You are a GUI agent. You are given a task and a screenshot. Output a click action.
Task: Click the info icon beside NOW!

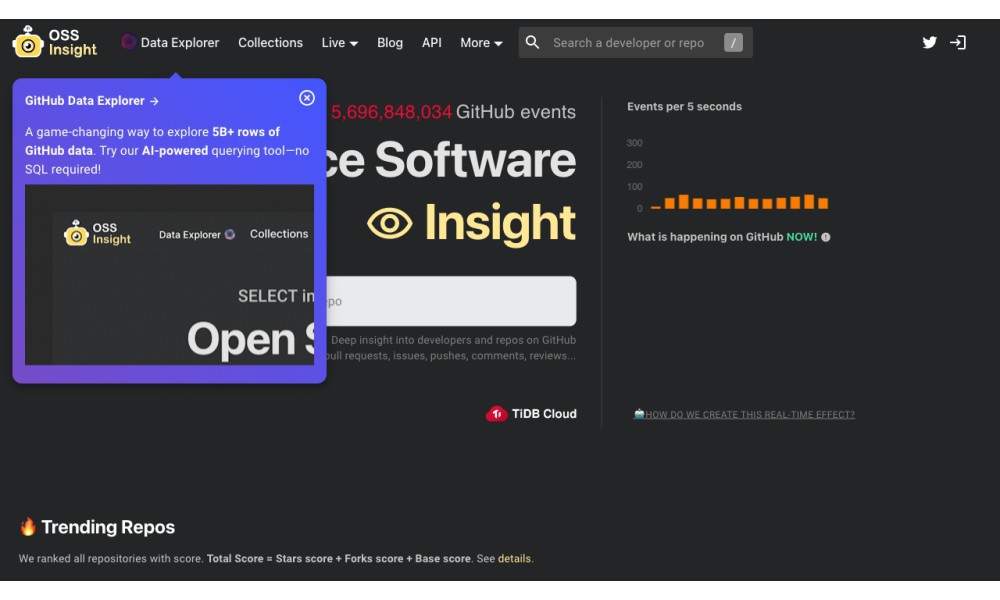pyautogui.click(x=826, y=237)
